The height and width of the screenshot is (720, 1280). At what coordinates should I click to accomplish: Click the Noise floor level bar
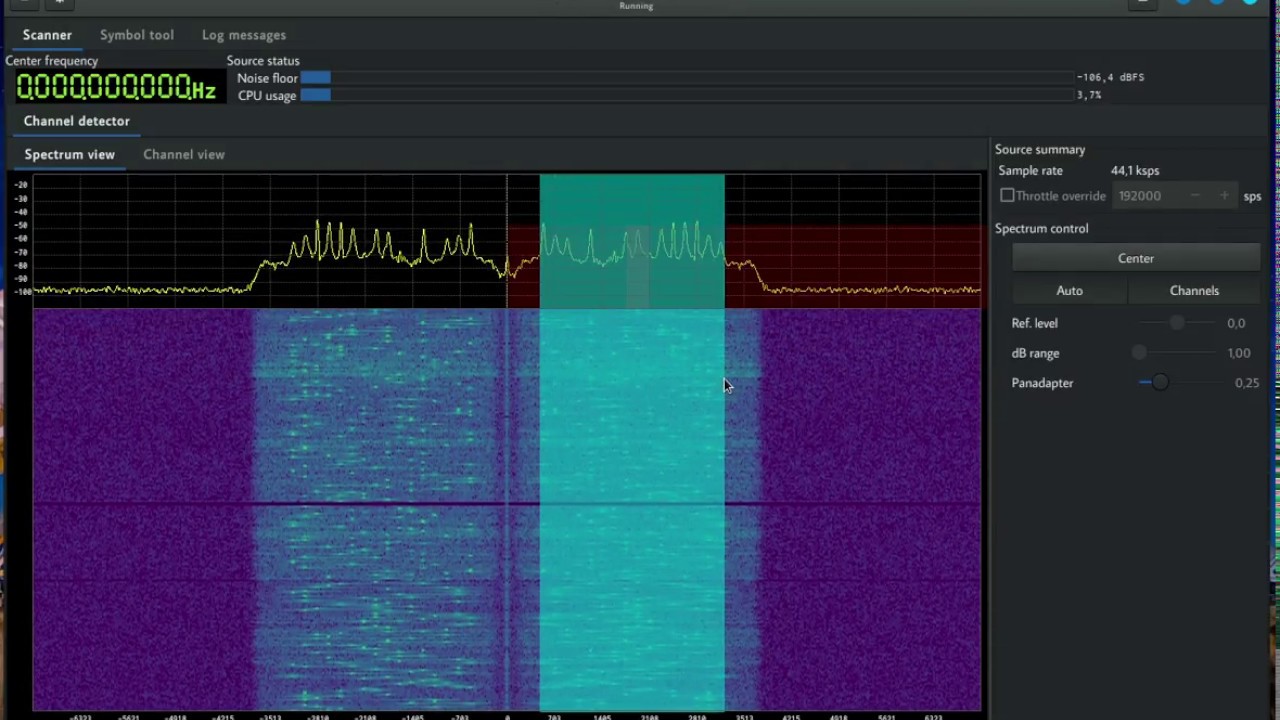686,78
